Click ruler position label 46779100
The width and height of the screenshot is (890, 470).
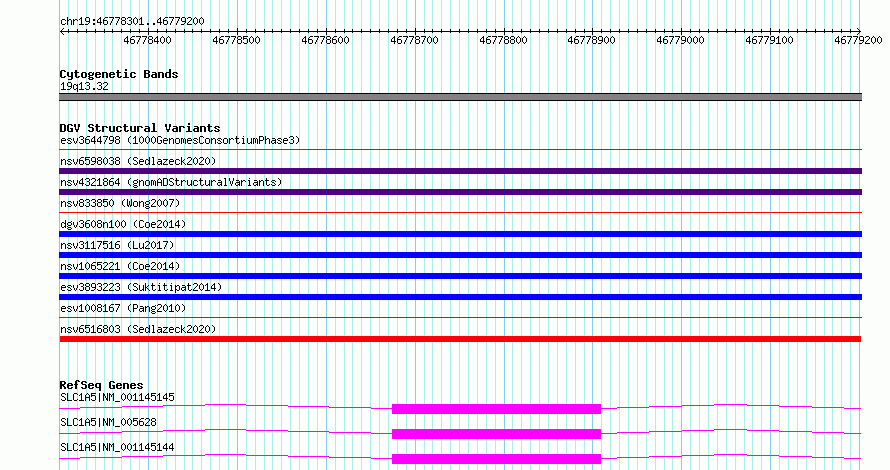770,40
